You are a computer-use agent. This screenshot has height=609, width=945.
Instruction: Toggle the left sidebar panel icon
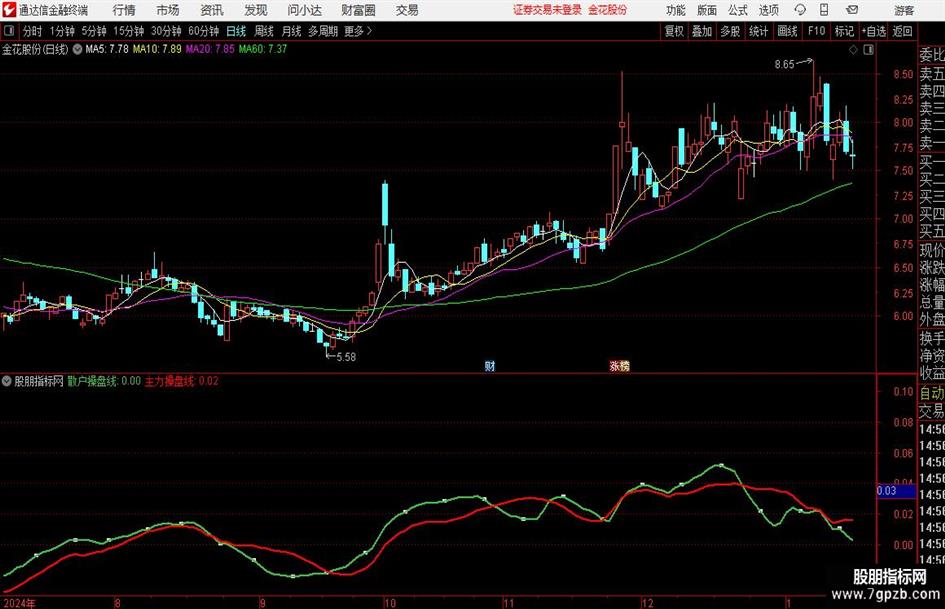click(x=8, y=31)
